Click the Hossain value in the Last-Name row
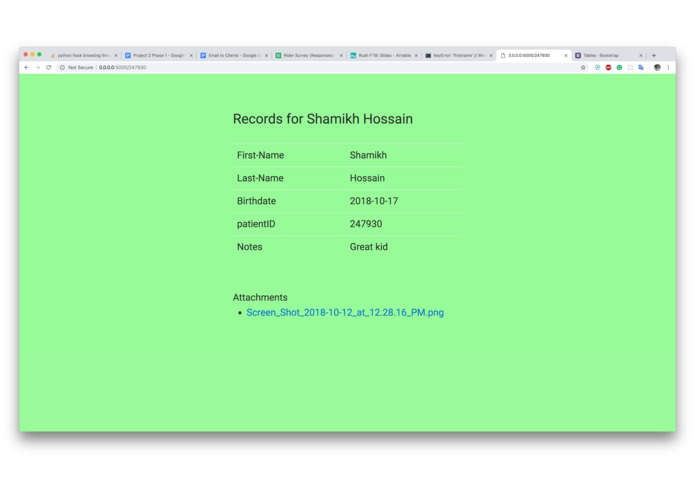The width and height of the screenshot is (695, 494). tap(367, 178)
